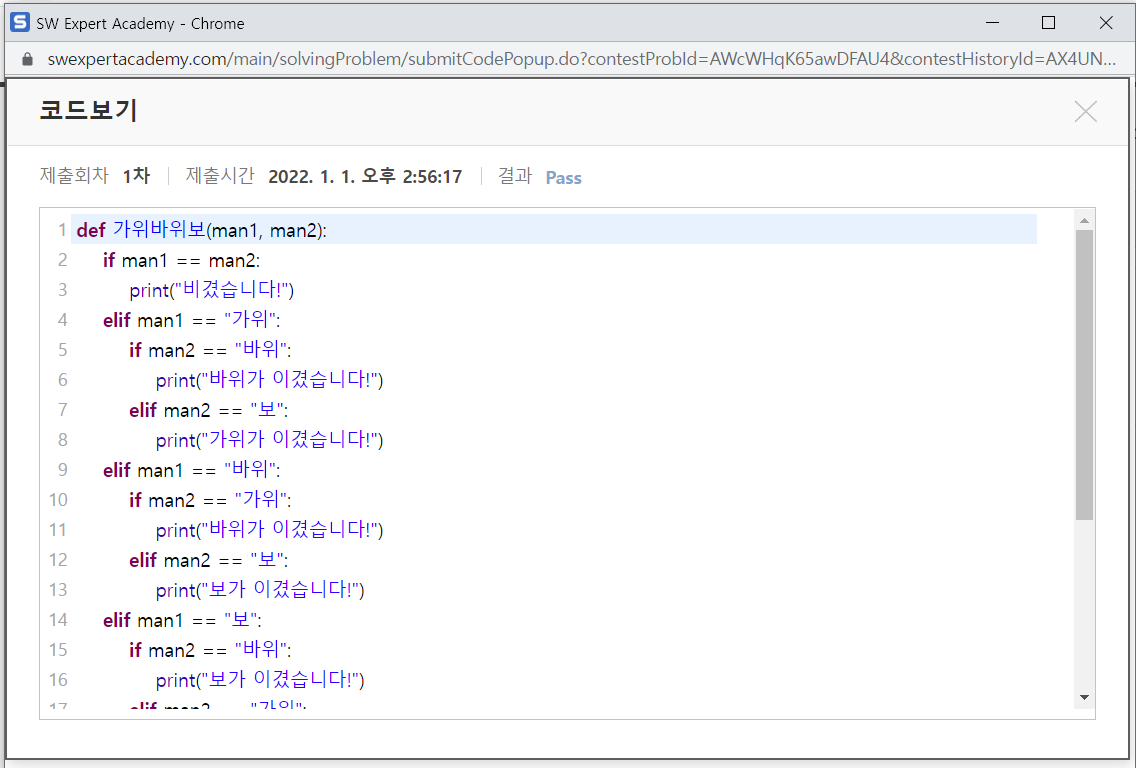Click line 8 print("가위가 이겼습니다!")
Screen dimensions: 1136x768
[269, 440]
